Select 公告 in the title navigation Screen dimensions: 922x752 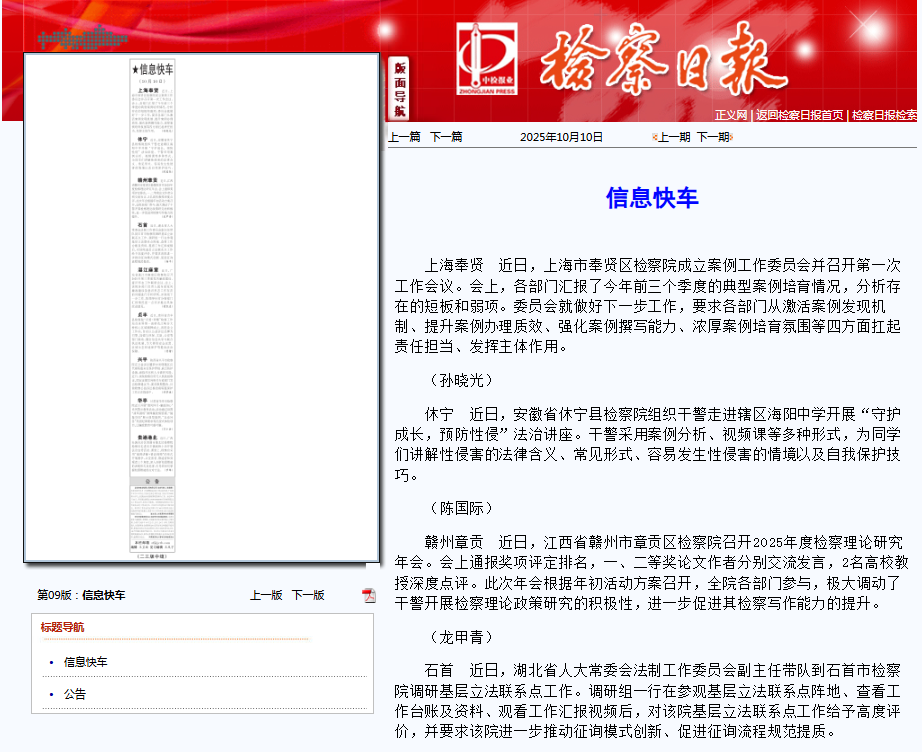pyautogui.click(x=75, y=694)
